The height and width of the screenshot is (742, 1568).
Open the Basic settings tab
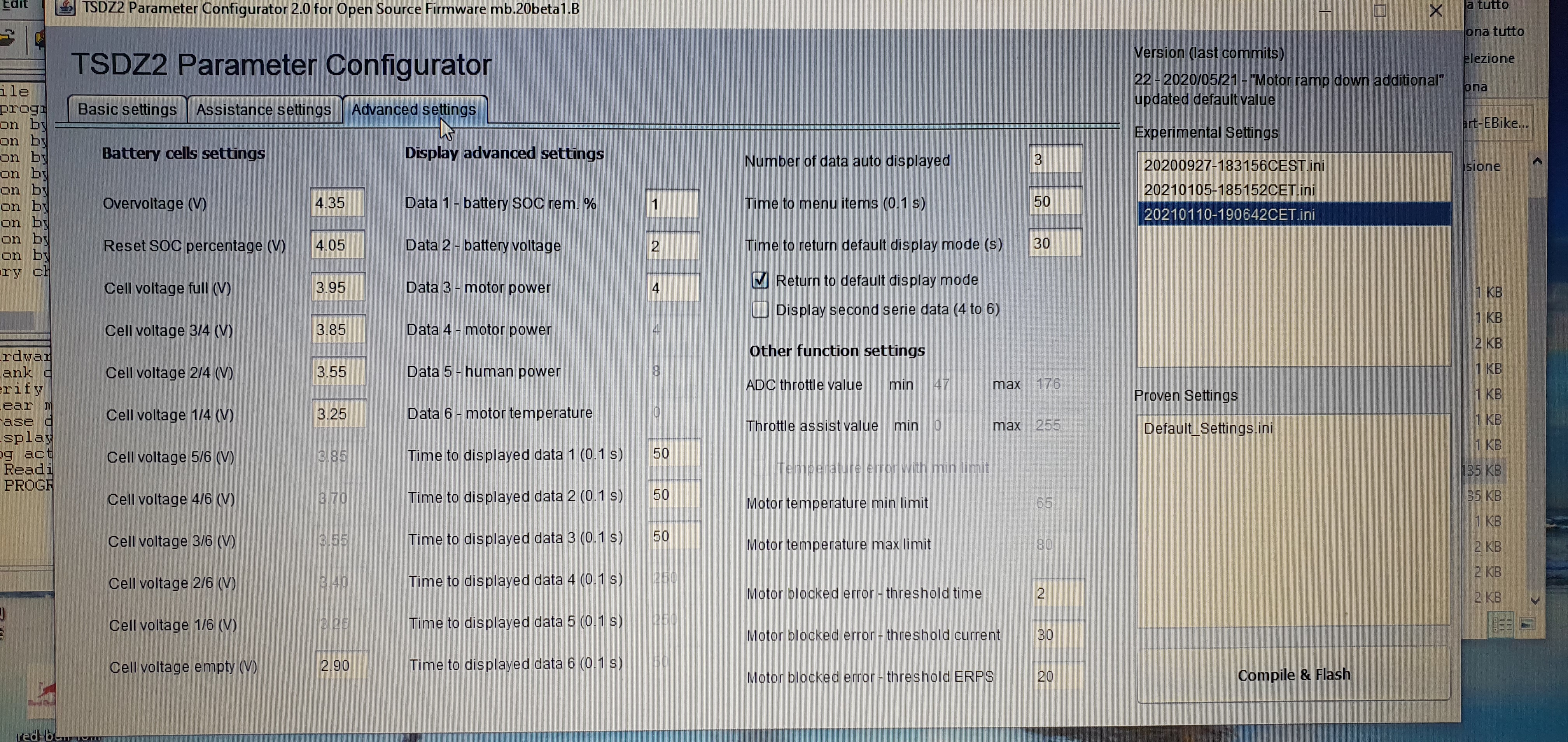(x=127, y=110)
